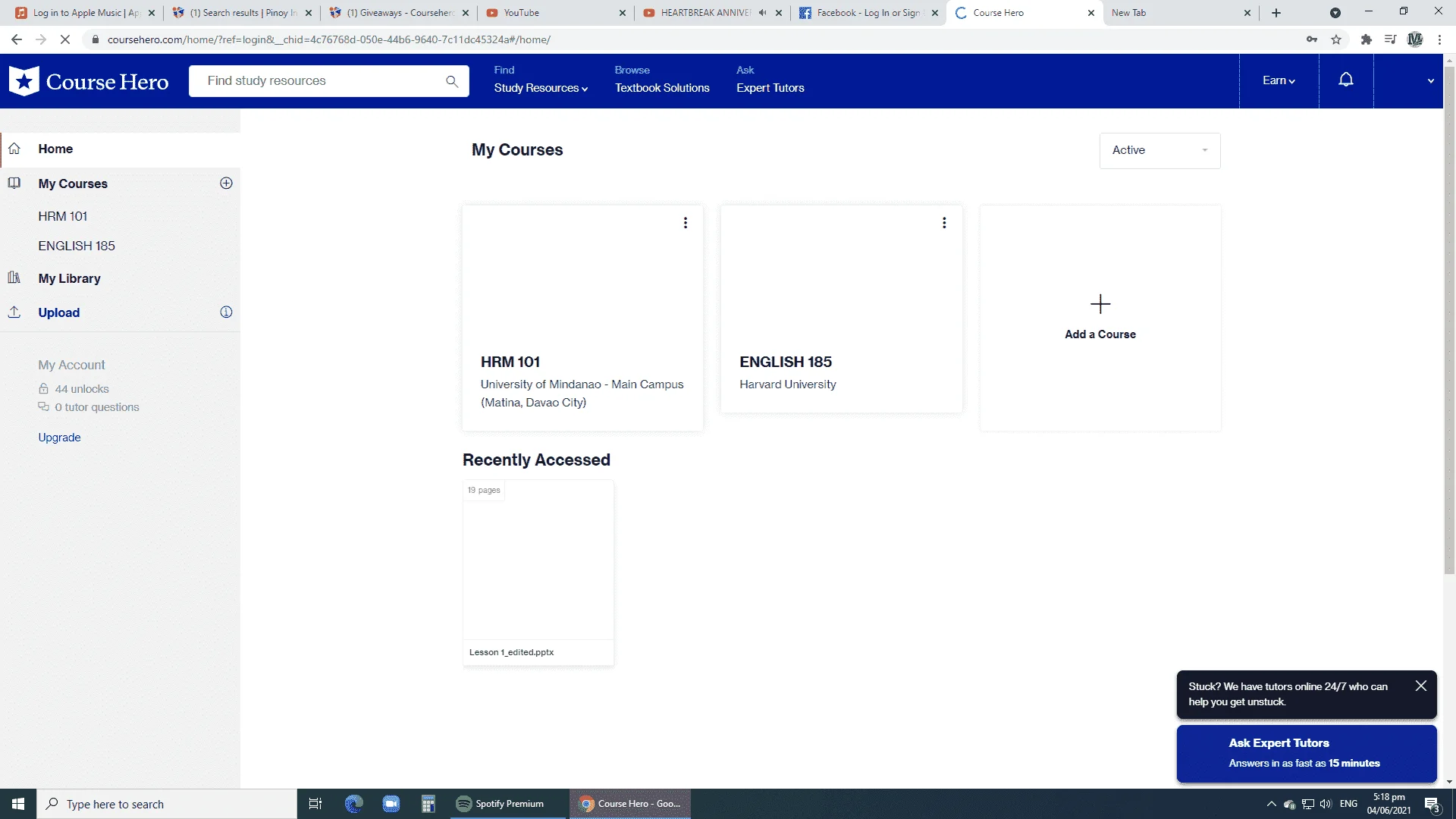
Task: Click ENG language indicator in tray
Action: click(1348, 804)
